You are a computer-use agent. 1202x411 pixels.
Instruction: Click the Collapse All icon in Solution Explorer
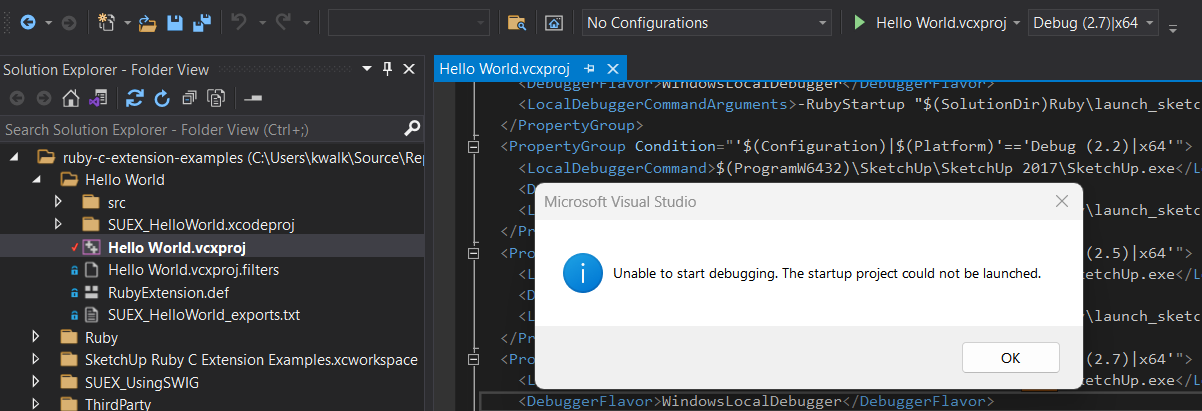click(x=189, y=98)
